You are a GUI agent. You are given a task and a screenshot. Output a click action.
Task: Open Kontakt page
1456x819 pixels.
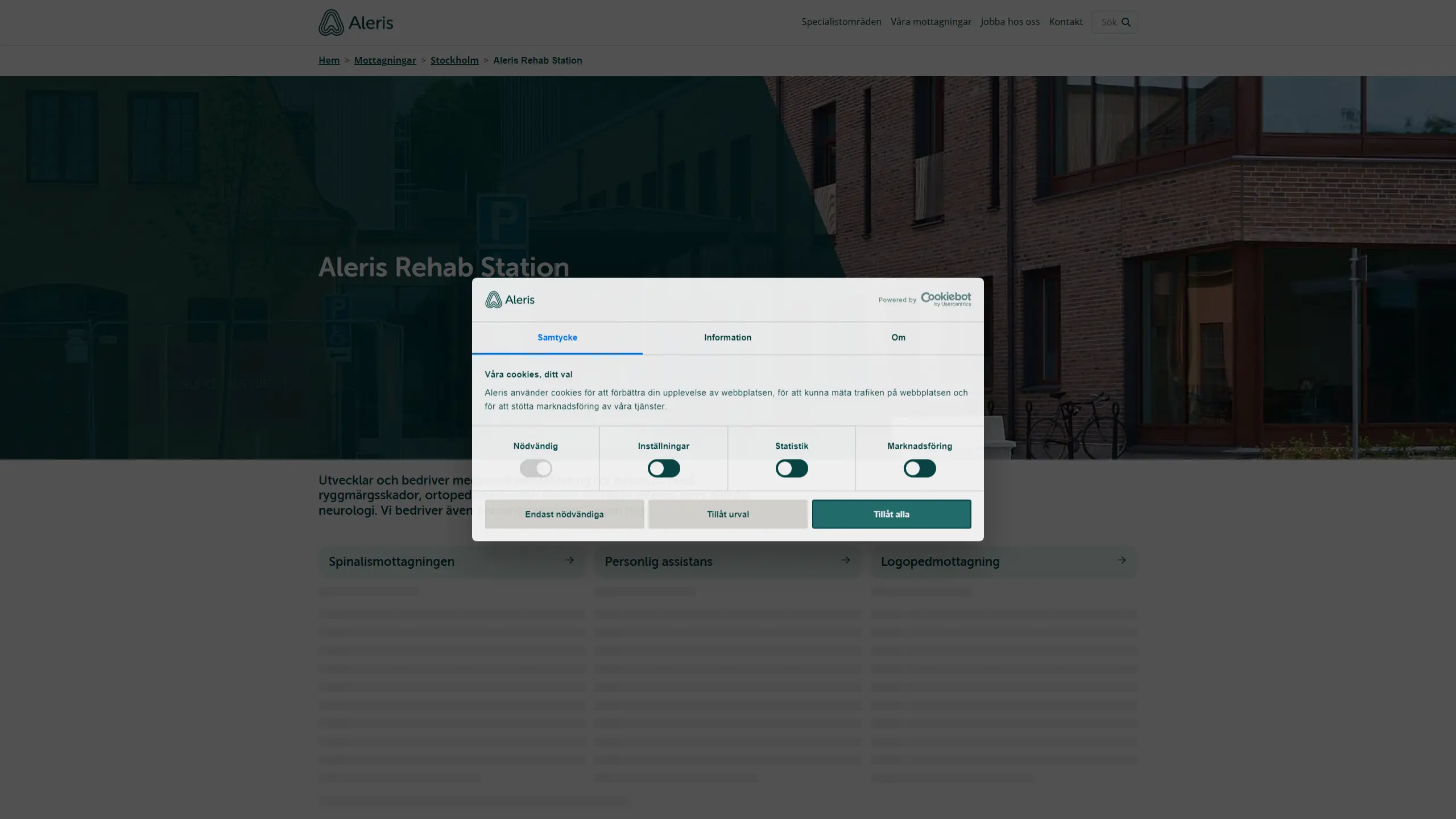pos(1066,22)
